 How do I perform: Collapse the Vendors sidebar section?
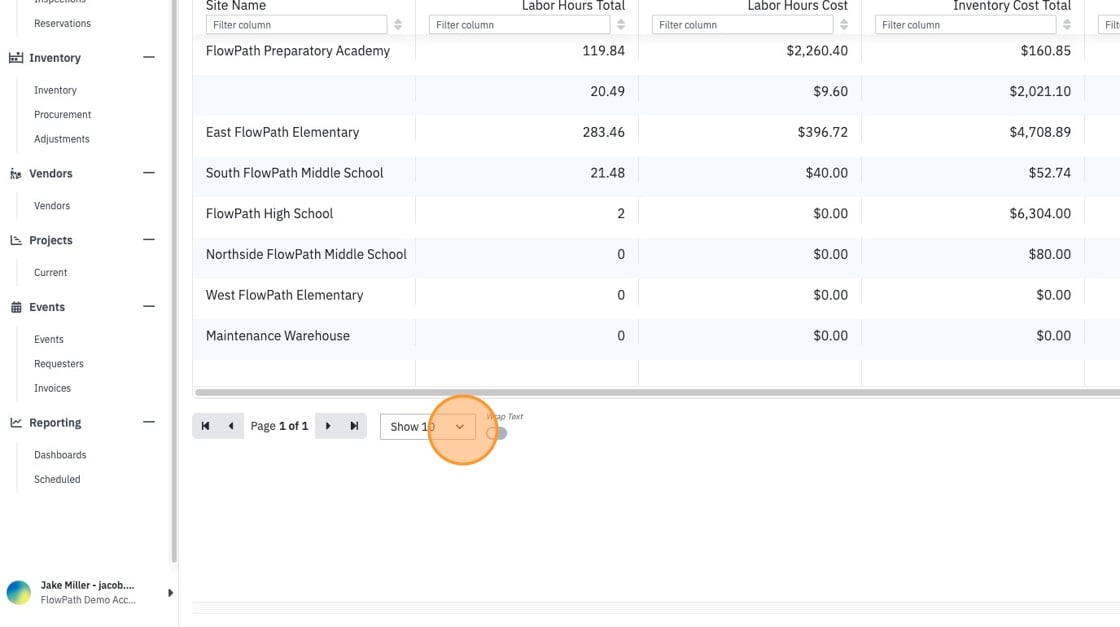(149, 173)
